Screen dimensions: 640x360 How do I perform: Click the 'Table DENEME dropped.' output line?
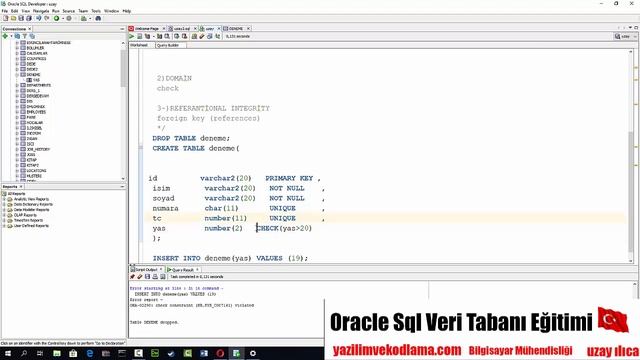click(154, 322)
